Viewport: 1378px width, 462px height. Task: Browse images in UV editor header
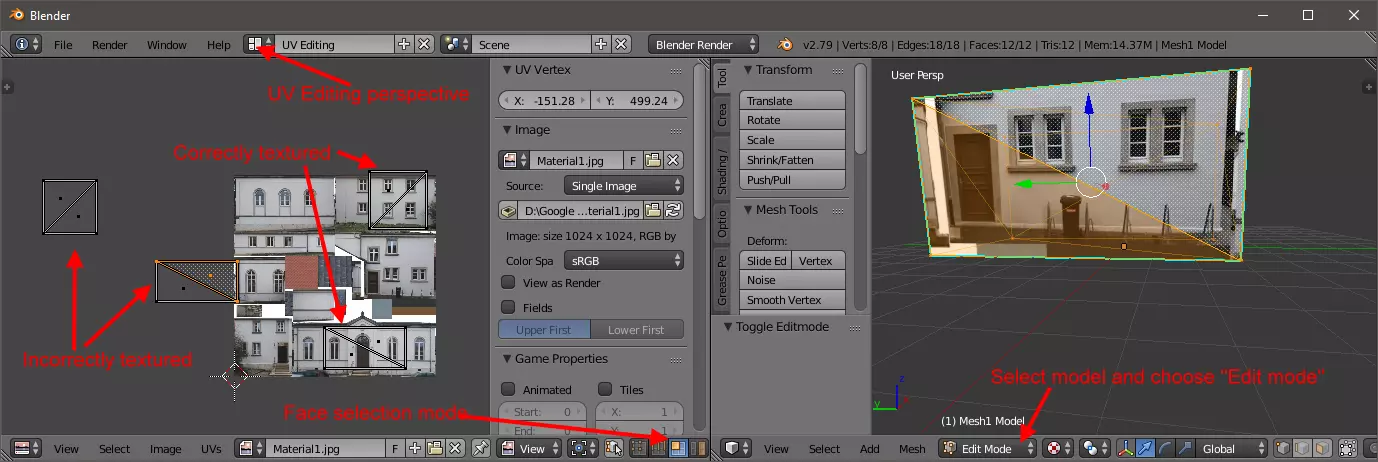250,449
